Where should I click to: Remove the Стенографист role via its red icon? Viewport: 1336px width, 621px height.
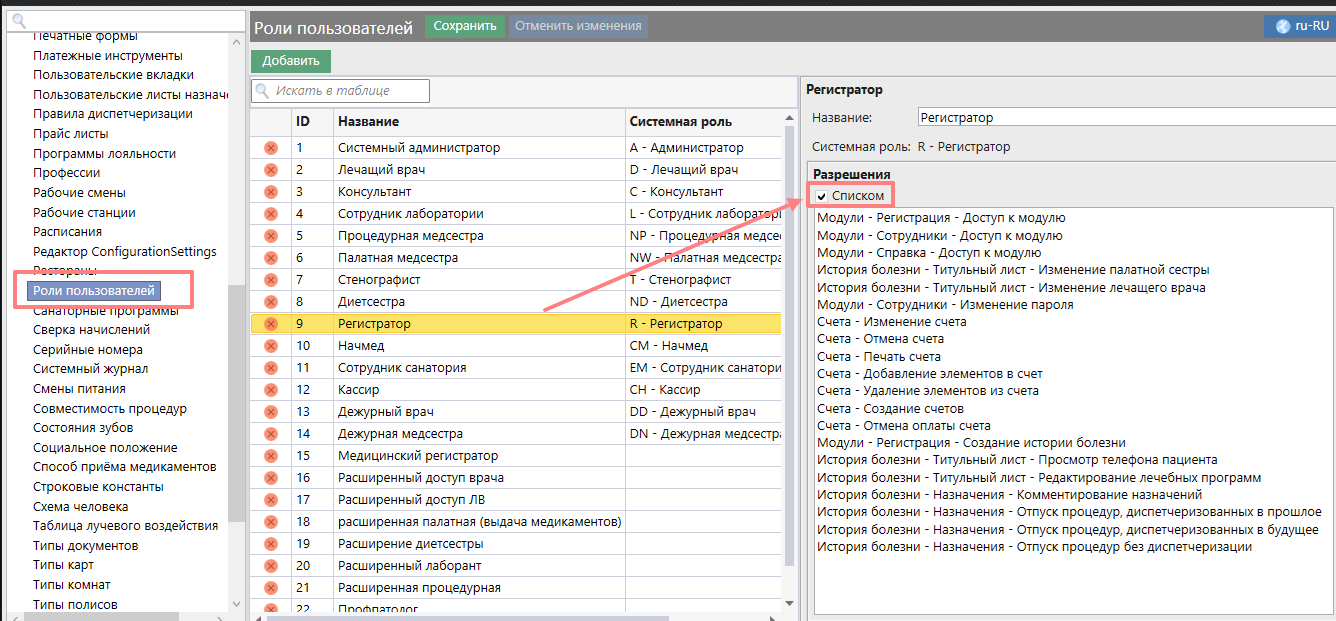pyautogui.click(x=270, y=280)
